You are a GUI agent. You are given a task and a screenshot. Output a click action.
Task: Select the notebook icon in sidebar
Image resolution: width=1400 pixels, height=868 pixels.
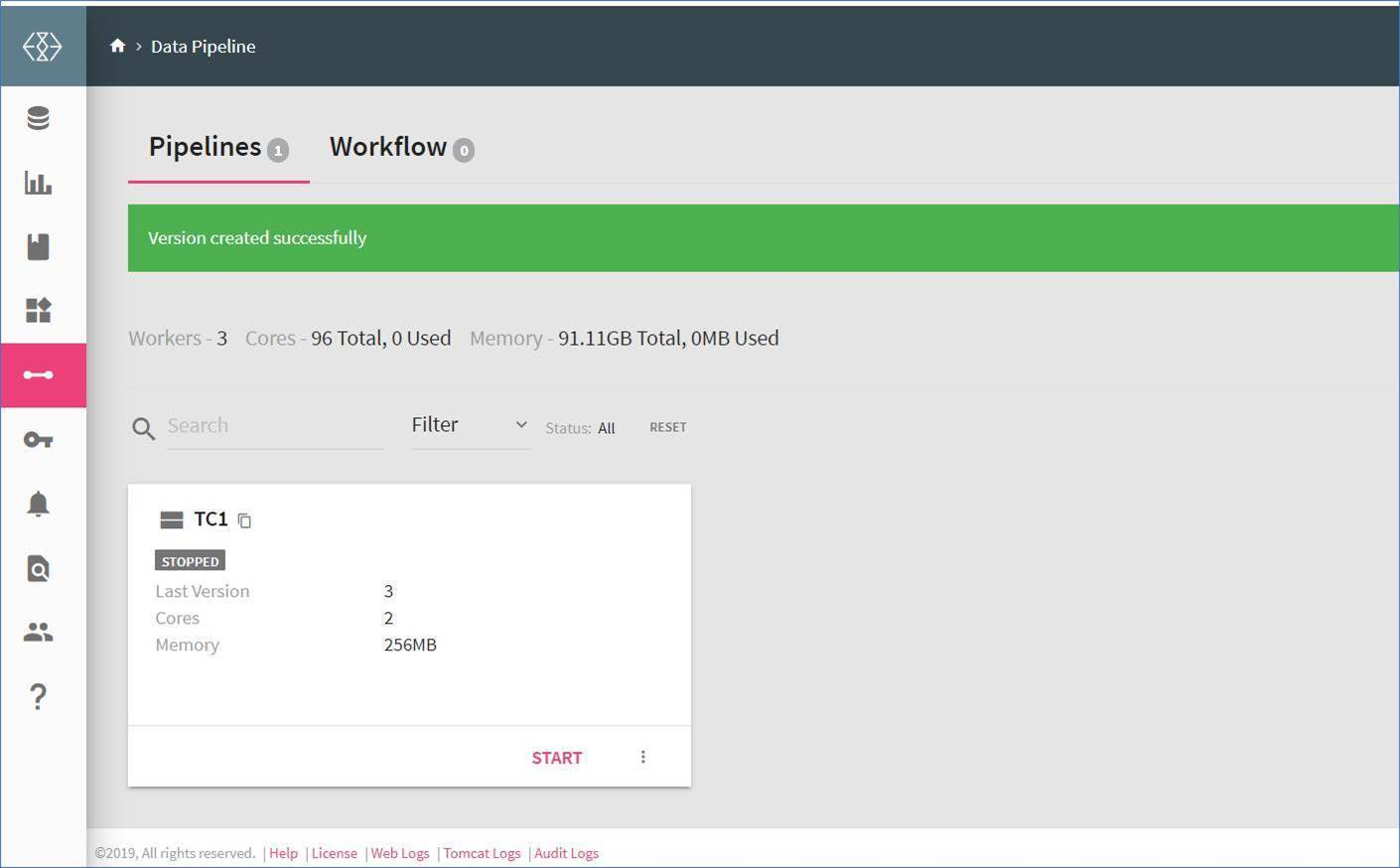tap(39, 246)
